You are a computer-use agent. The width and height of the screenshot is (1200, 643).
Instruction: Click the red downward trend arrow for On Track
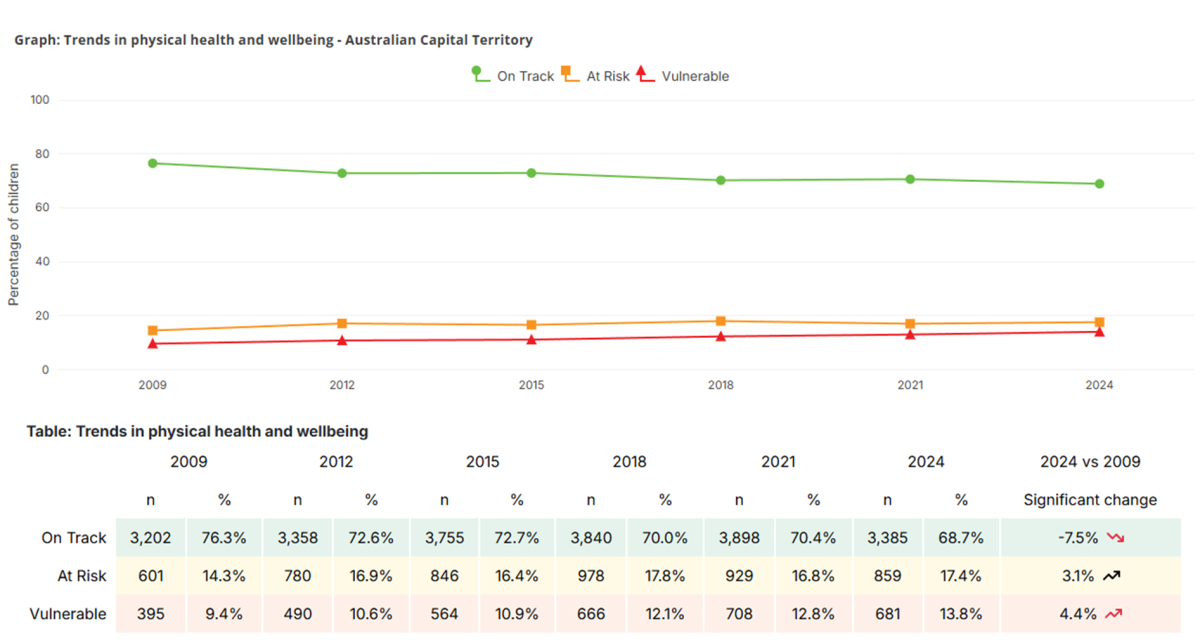point(1115,538)
